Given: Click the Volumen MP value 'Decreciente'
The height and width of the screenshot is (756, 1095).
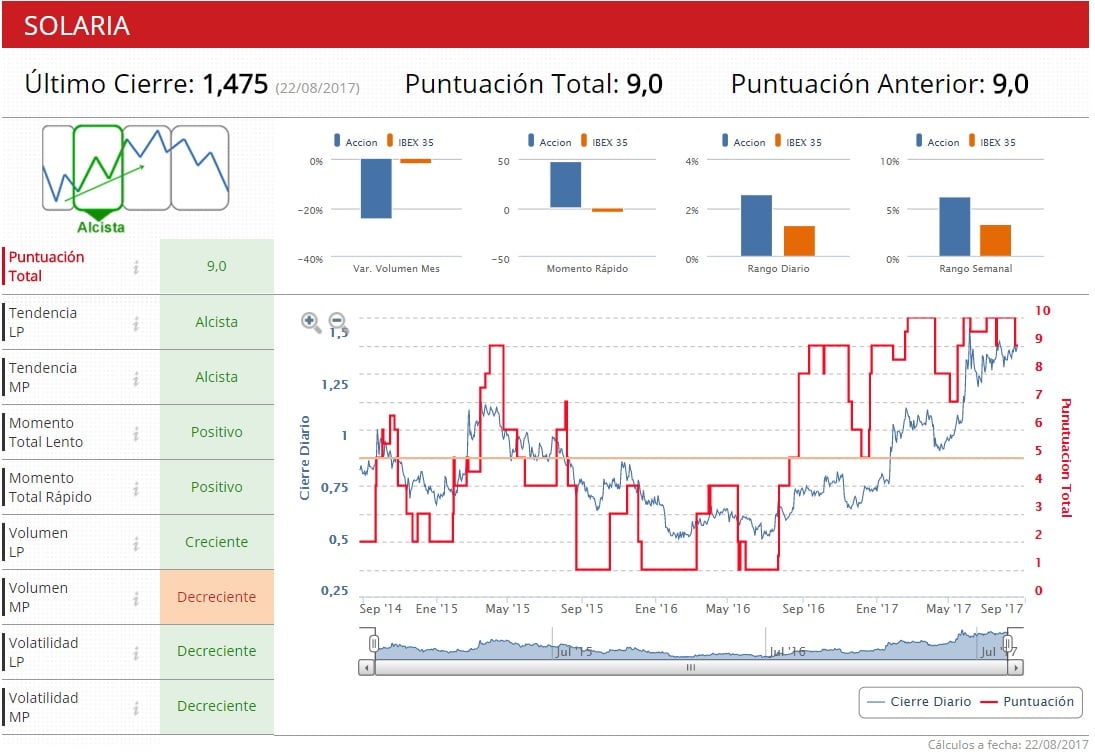Looking at the screenshot, I should [216, 598].
